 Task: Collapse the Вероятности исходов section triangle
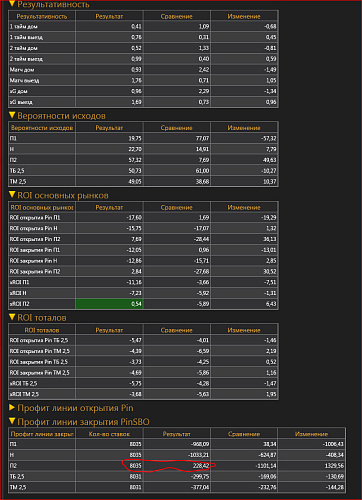12,115
